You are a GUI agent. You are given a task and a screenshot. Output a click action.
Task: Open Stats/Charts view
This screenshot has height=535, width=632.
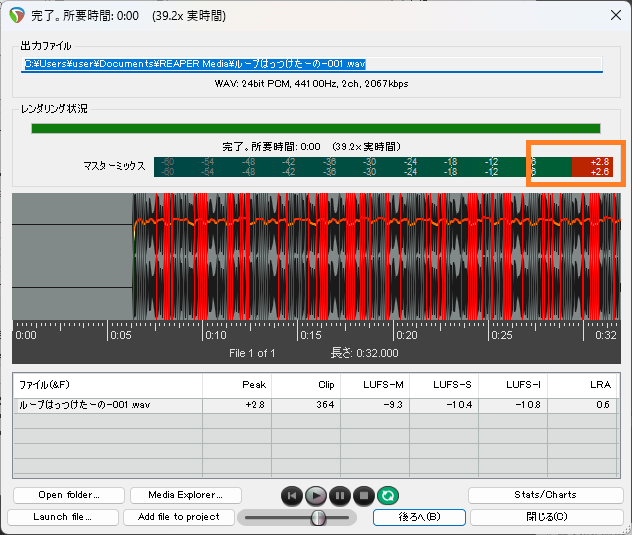pos(545,495)
